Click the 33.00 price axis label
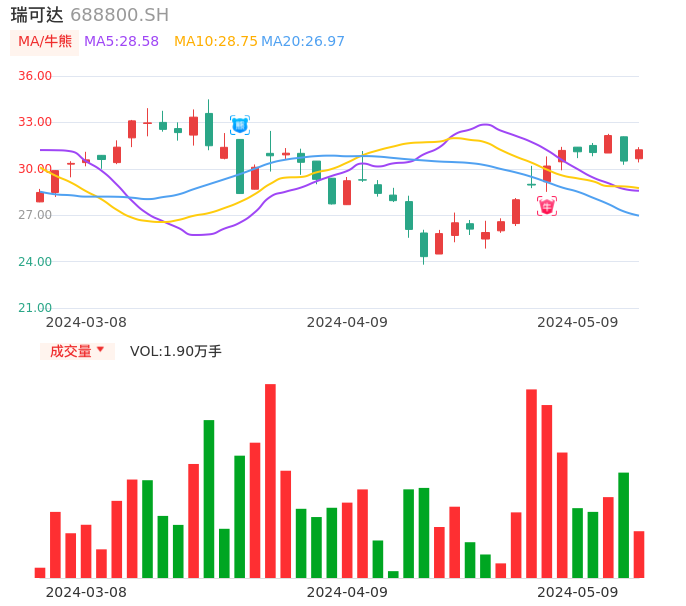 (35, 122)
